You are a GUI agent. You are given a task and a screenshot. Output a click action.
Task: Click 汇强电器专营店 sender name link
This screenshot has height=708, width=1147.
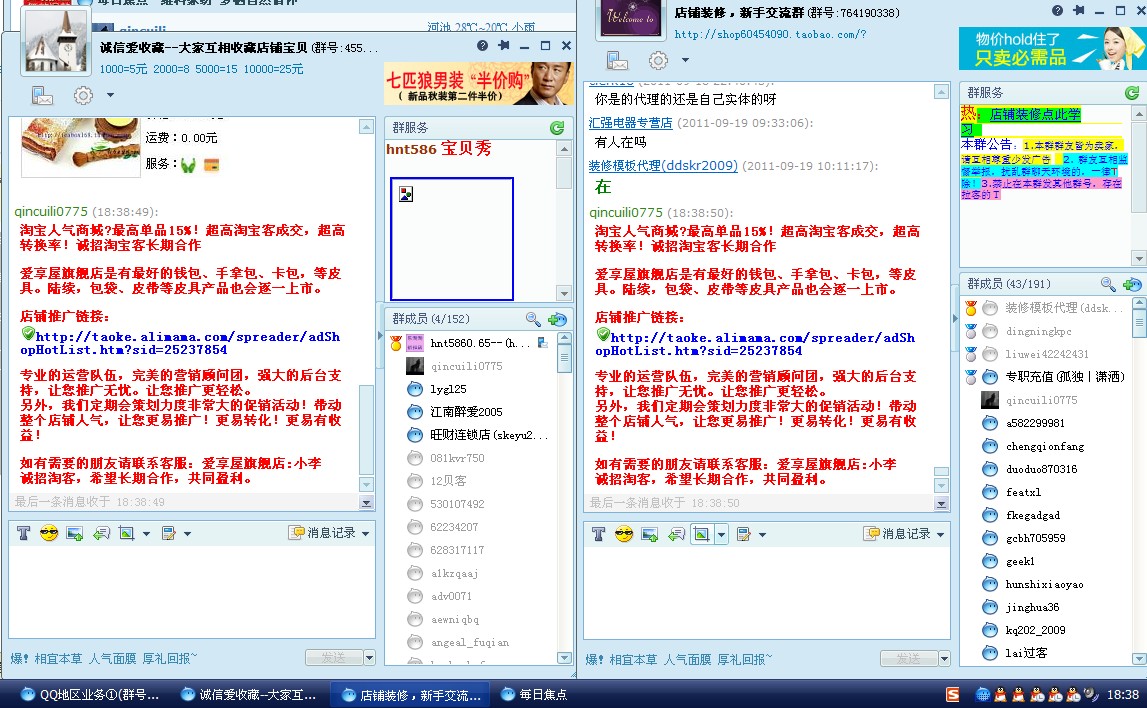(x=631, y=123)
